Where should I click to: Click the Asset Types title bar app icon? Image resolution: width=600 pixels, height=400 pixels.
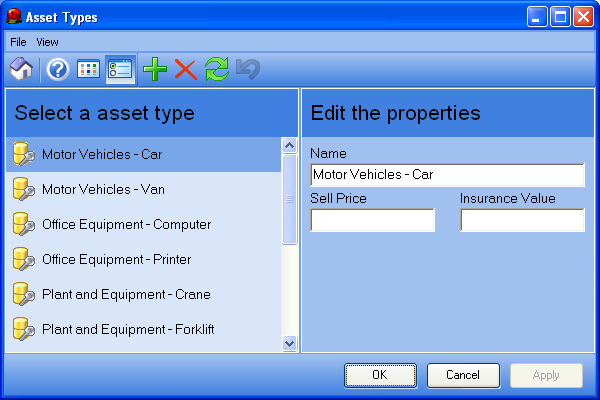point(14,17)
